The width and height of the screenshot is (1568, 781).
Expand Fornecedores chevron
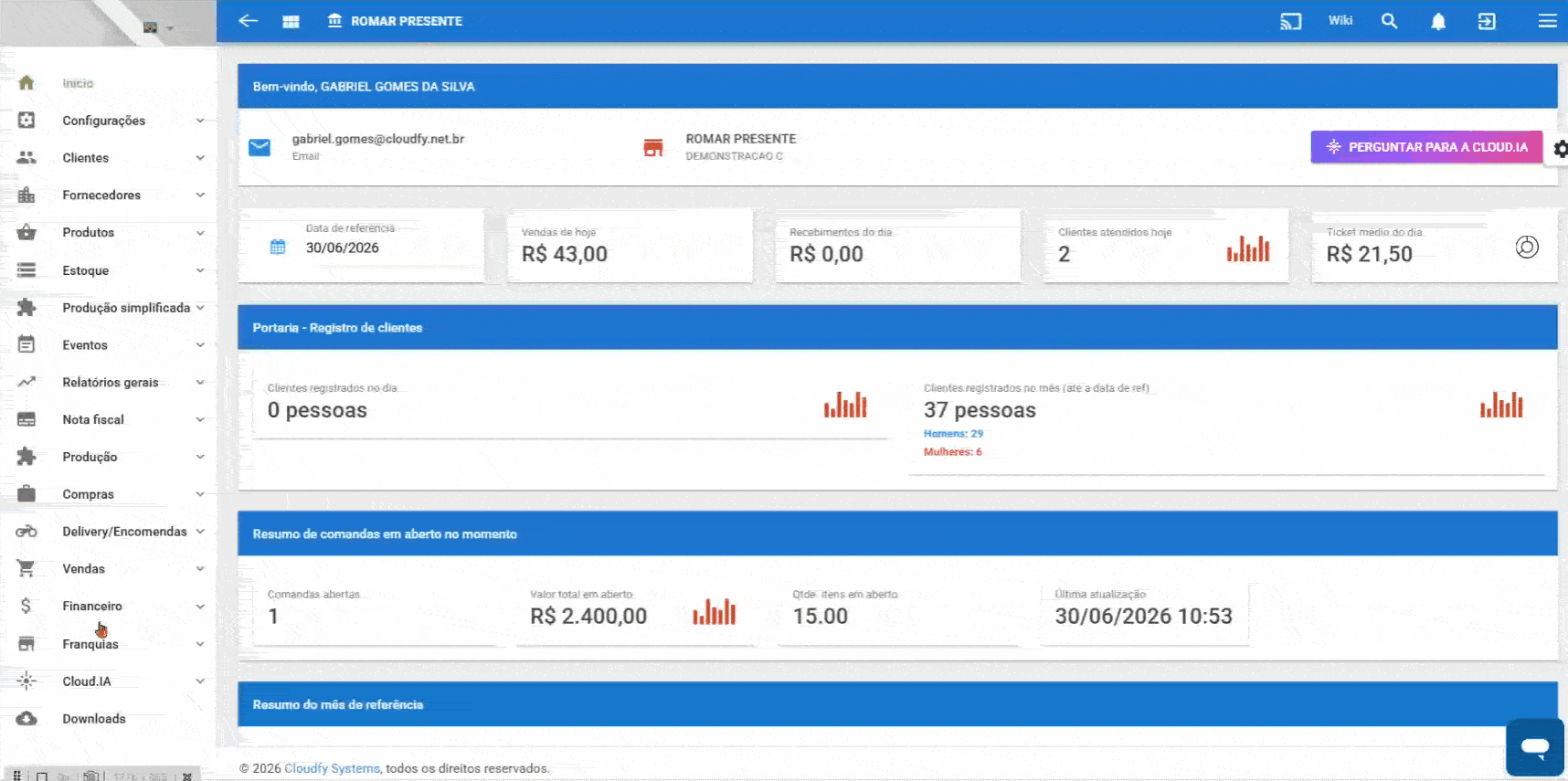coord(200,195)
